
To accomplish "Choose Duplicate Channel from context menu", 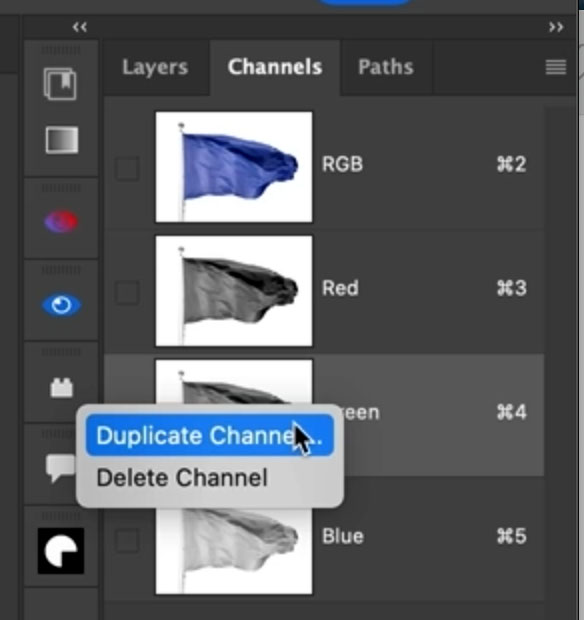I will 210,435.
